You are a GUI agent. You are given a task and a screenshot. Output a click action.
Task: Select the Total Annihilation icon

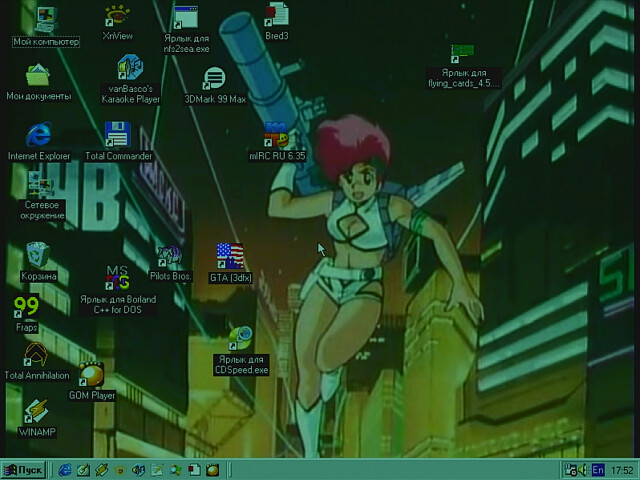pos(36,355)
